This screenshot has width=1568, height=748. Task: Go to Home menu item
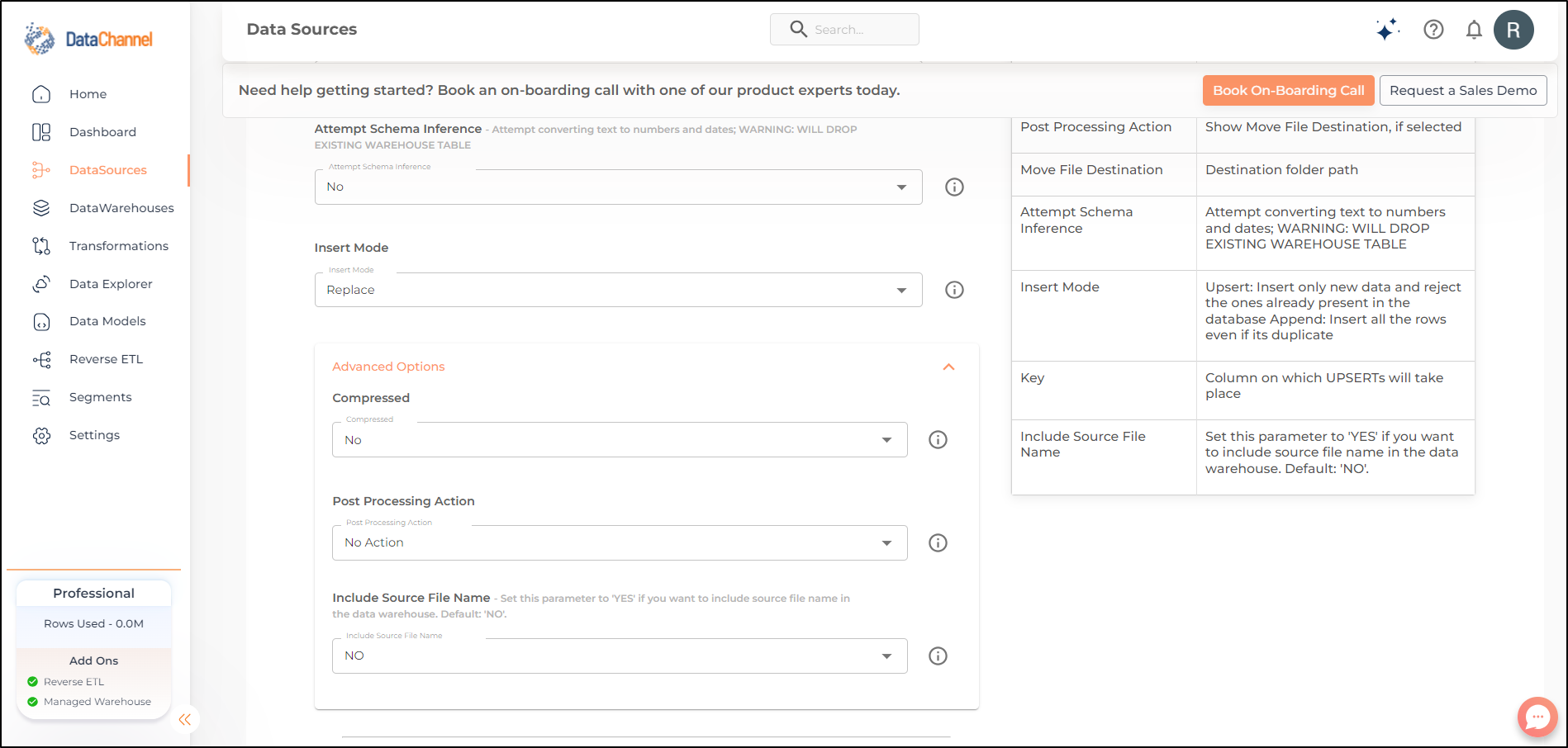coord(88,94)
